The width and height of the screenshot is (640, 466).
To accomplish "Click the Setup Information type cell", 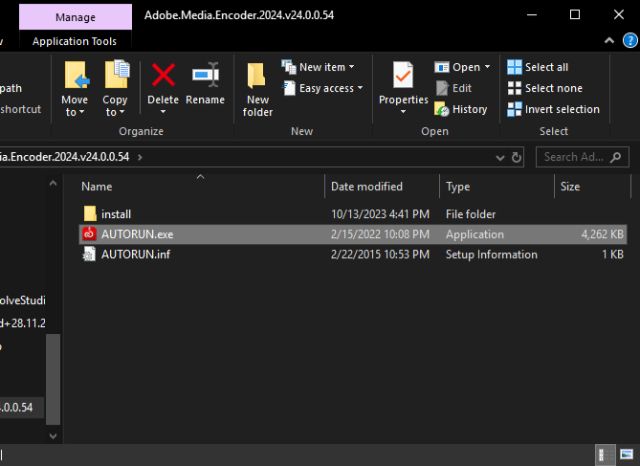I will click(x=491, y=255).
